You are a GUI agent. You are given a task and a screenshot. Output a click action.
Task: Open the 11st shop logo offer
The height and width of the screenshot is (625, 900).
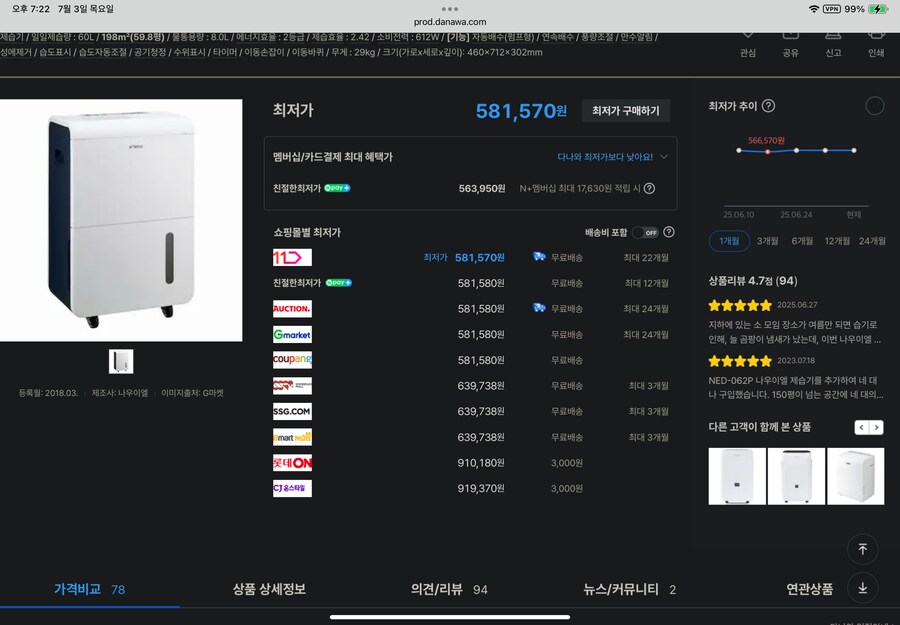(292, 257)
